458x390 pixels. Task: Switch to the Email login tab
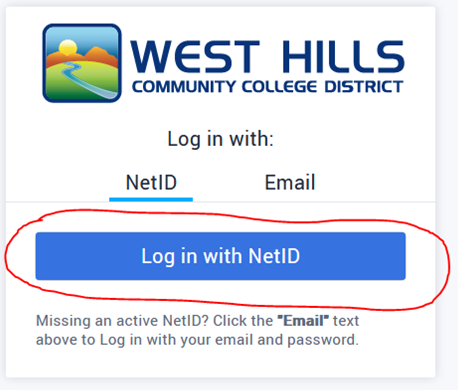click(290, 183)
